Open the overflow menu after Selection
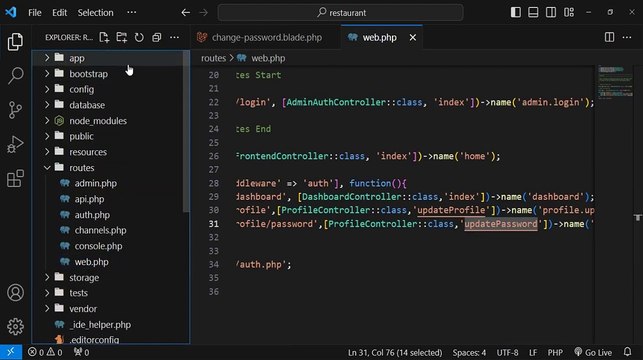Screen dimensions: 643x360 tap(132, 13)
